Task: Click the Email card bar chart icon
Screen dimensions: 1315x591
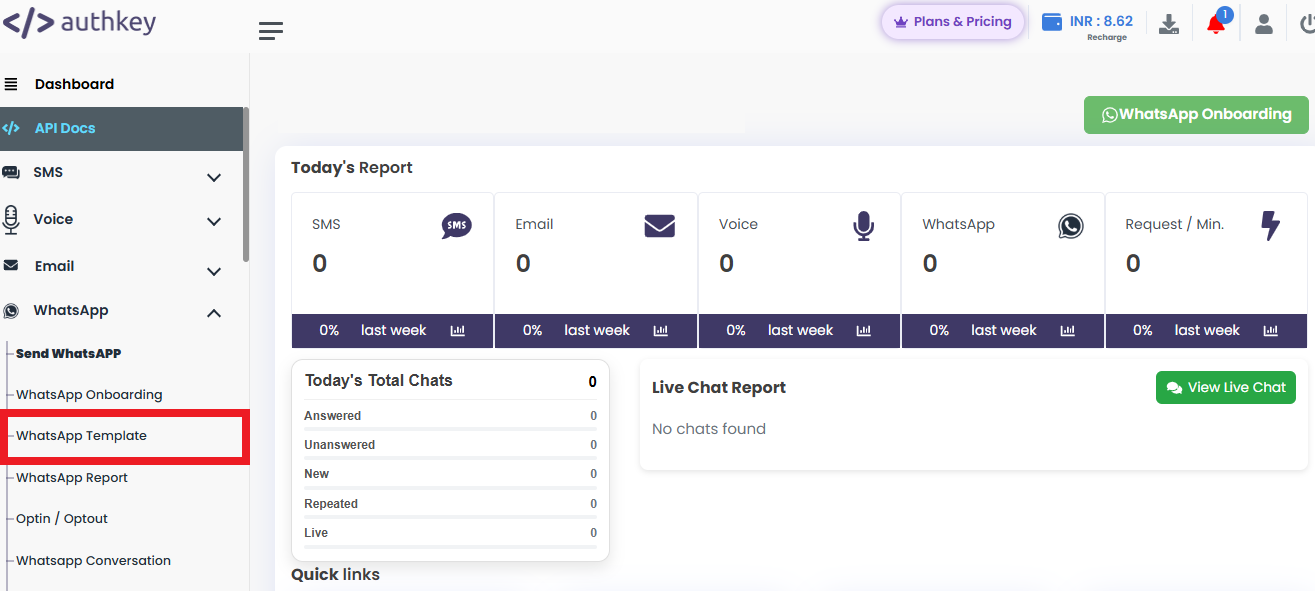Action: [x=661, y=331]
